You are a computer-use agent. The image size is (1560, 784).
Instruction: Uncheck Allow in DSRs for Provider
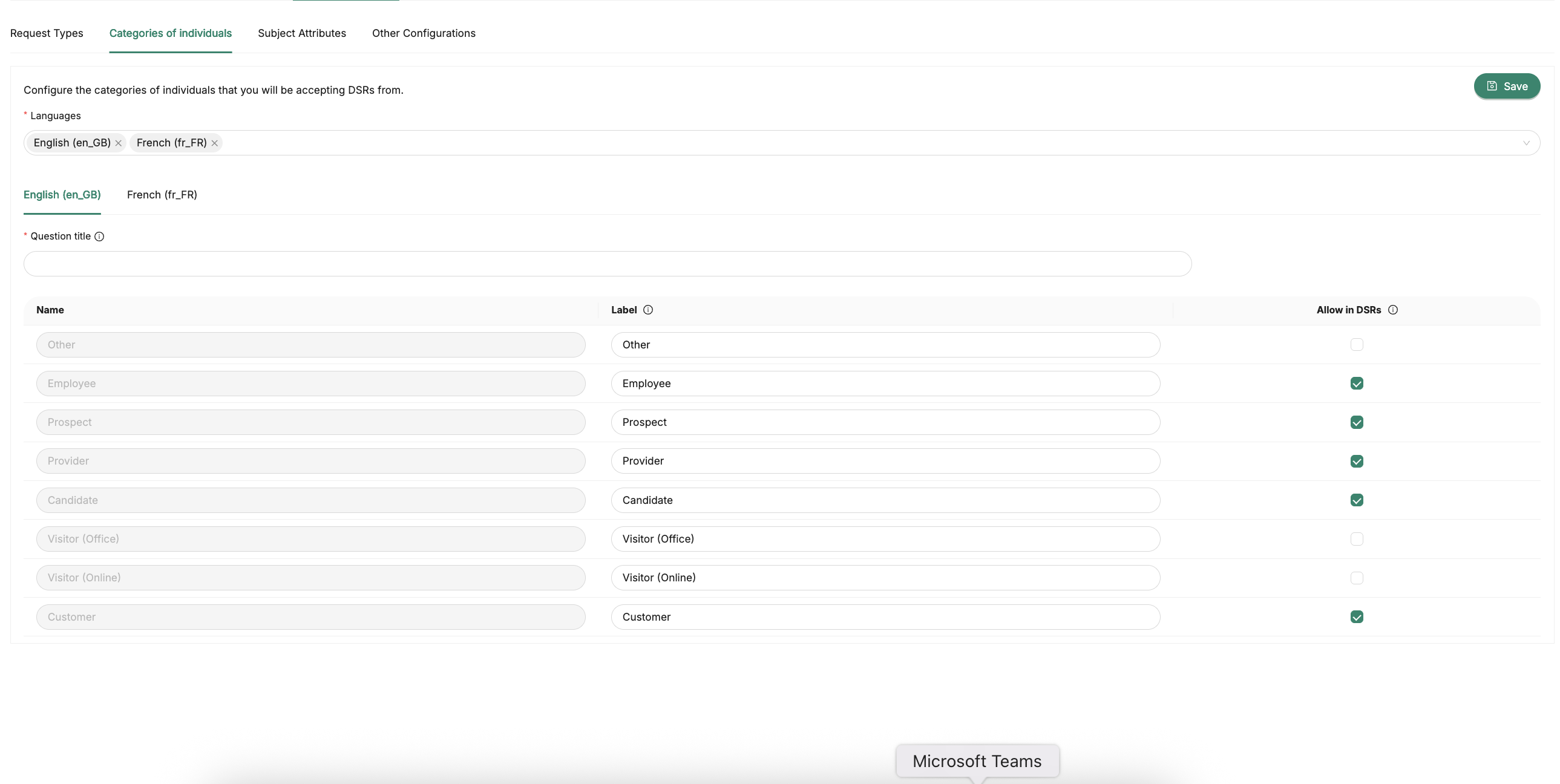pyautogui.click(x=1356, y=462)
